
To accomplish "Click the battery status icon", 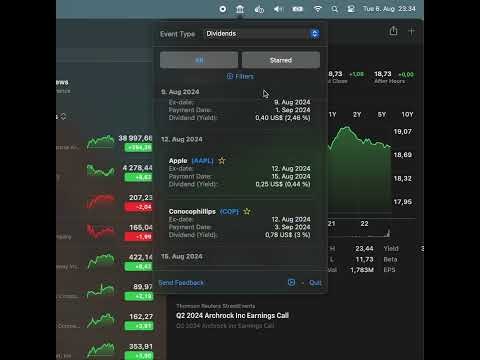I will (x=298, y=9).
